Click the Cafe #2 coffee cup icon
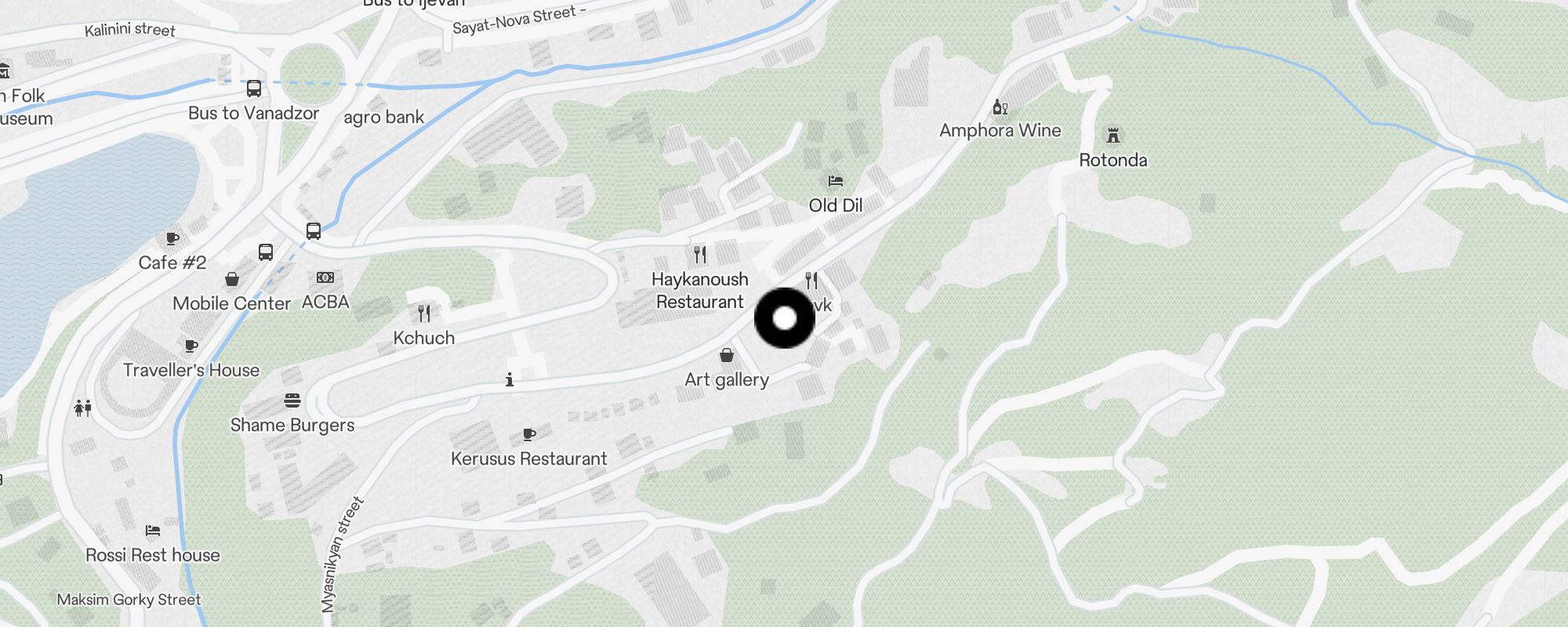 pos(172,238)
